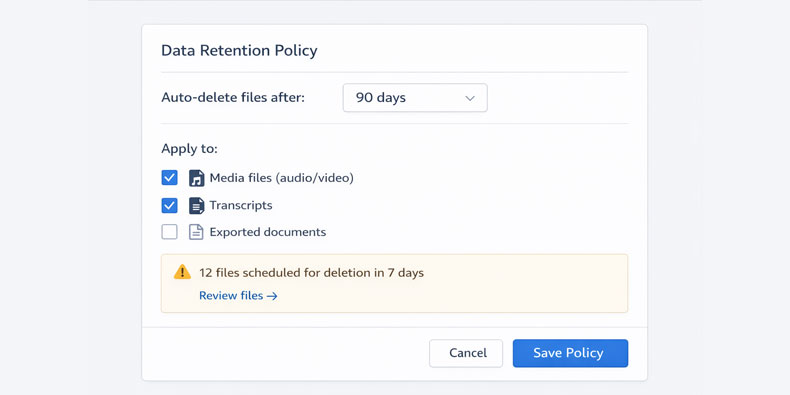Click the 'Media files (audio/video)' label text
The height and width of the screenshot is (395, 790).
(282, 178)
